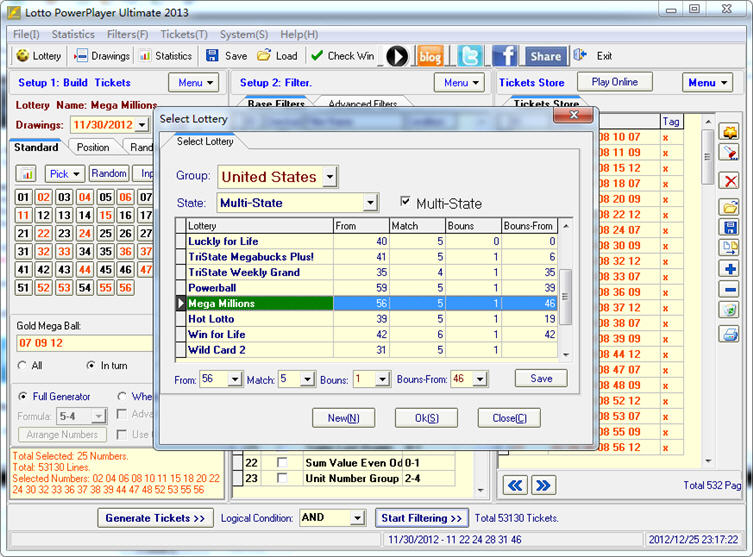This screenshot has height=557, width=753.
Task: Click Generate Tickets button
Action: click(x=155, y=518)
